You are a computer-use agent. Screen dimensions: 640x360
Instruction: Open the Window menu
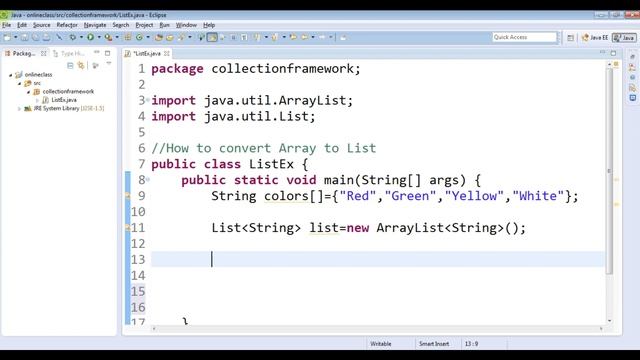click(x=186, y=25)
